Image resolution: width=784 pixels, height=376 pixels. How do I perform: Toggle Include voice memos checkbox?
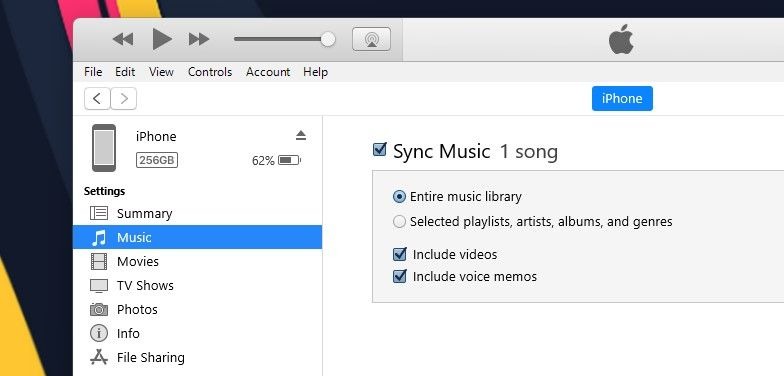pyautogui.click(x=400, y=276)
